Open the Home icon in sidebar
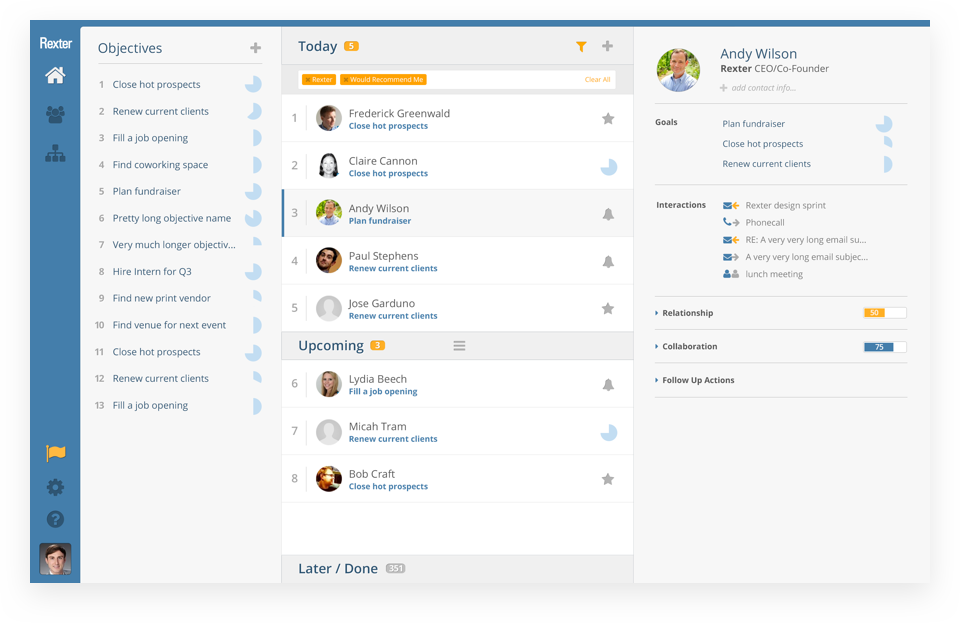Image resolution: width=960 pixels, height=623 pixels. (55, 75)
